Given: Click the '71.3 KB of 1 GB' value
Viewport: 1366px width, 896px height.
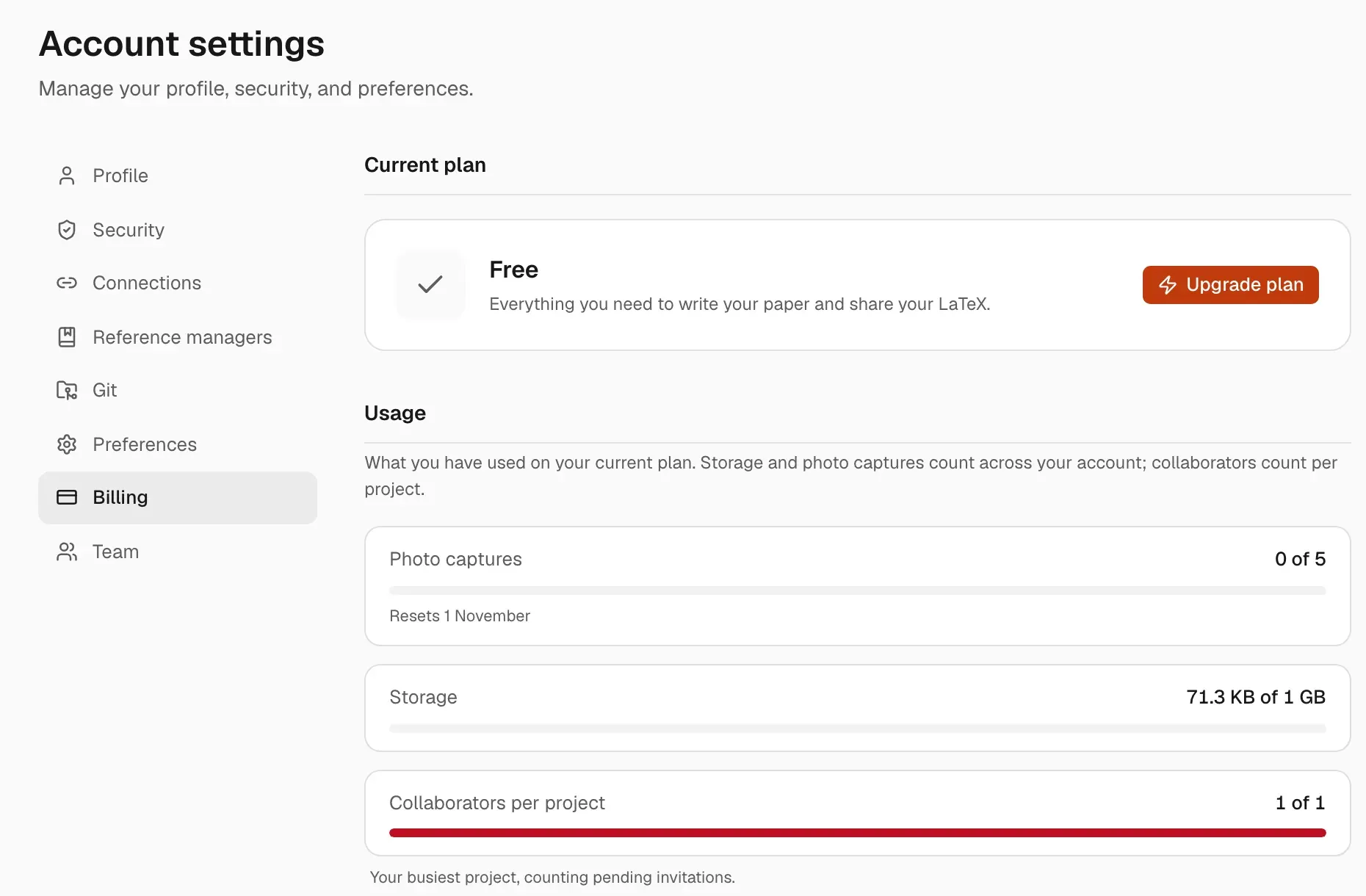Looking at the screenshot, I should (x=1256, y=697).
